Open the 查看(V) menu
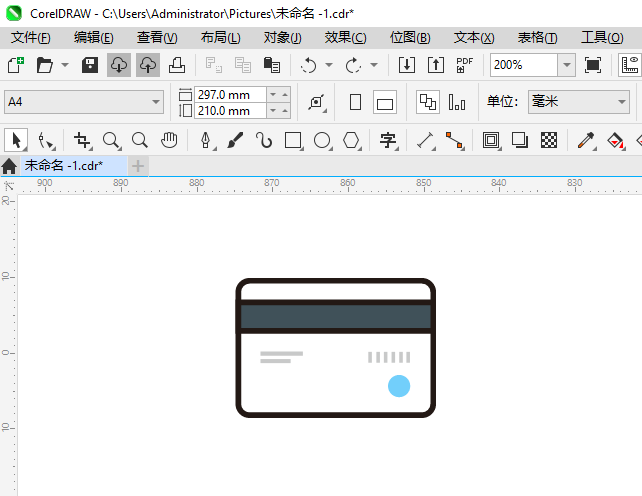This screenshot has width=642, height=496. 157,38
